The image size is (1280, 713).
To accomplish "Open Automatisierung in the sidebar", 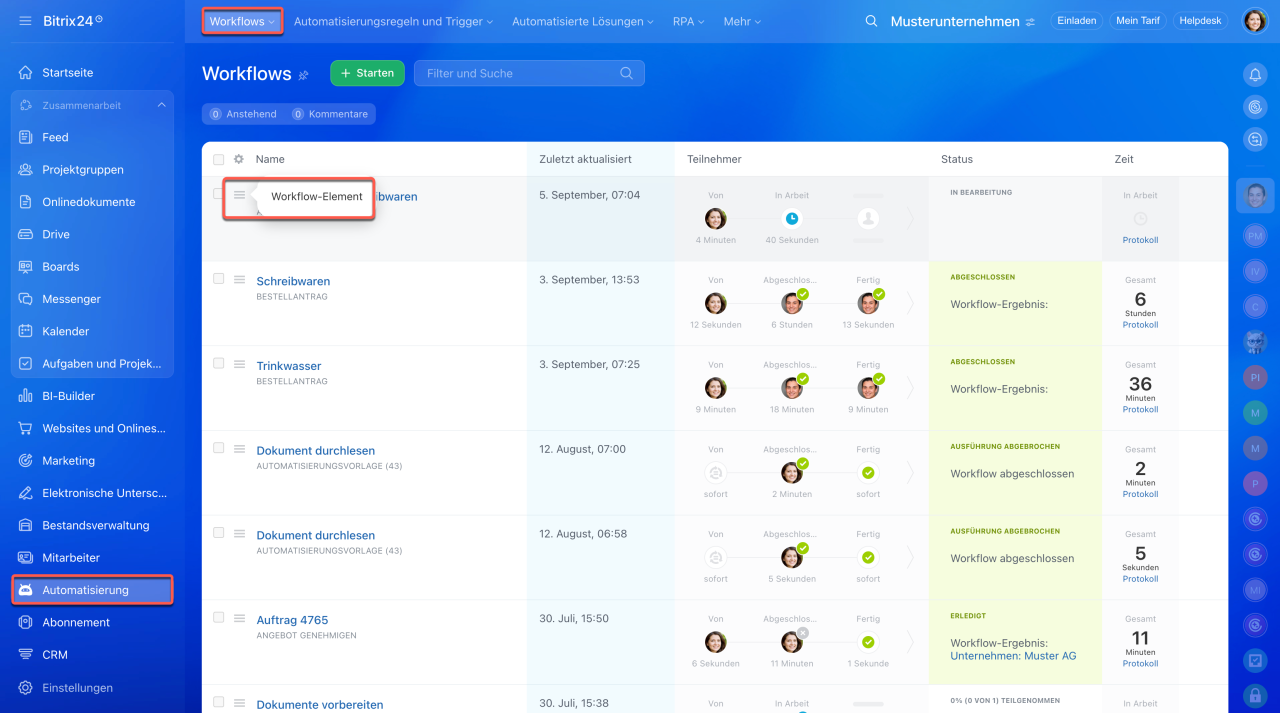I will point(92,590).
